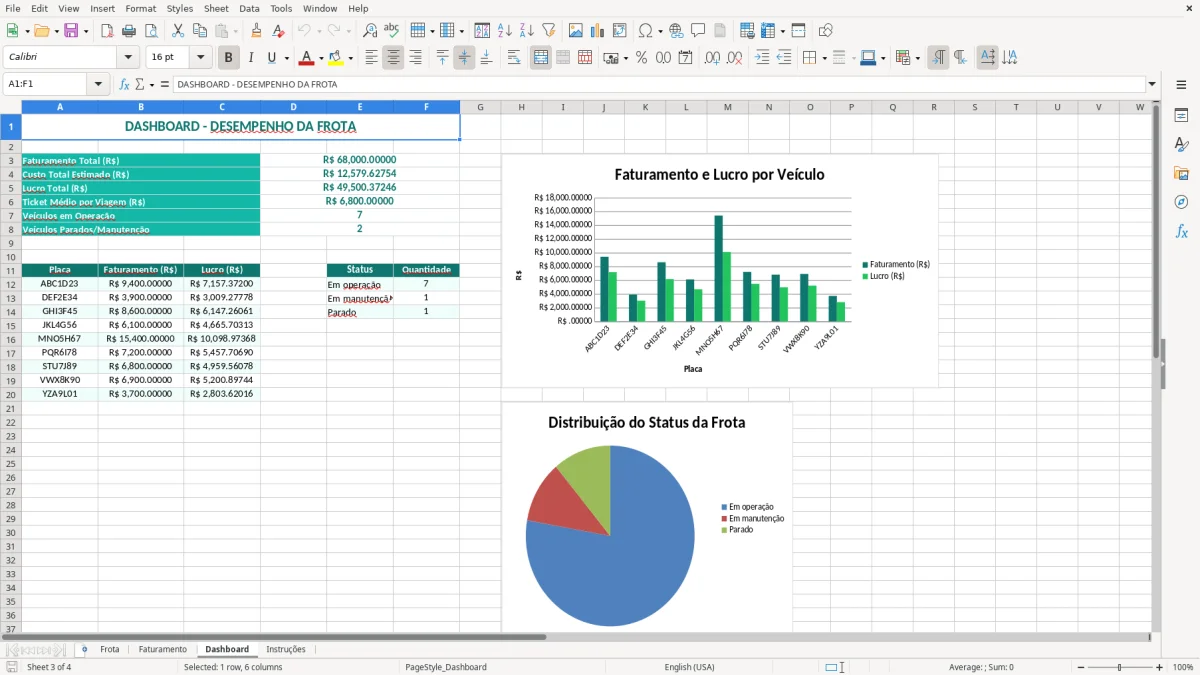
Task: Align the text left
Action: pyautogui.click(x=371, y=58)
